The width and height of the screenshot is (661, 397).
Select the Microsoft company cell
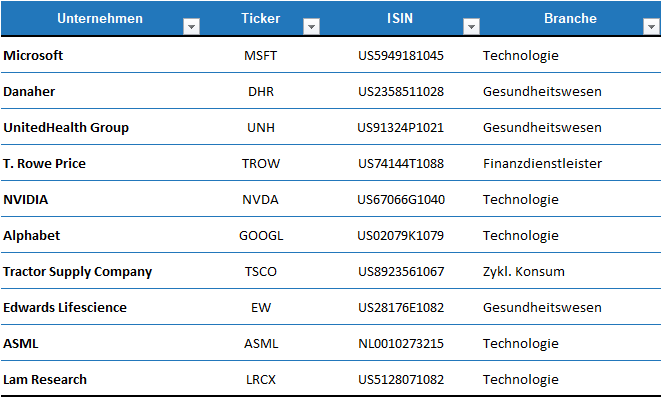click(x=100, y=55)
